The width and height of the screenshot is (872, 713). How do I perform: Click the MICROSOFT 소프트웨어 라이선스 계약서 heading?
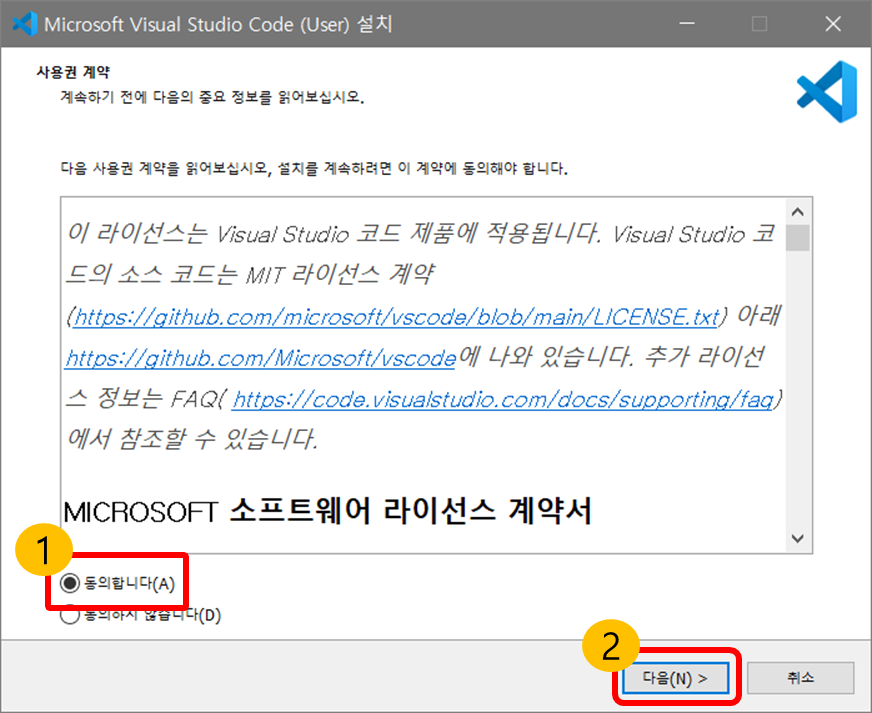[x=328, y=511]
